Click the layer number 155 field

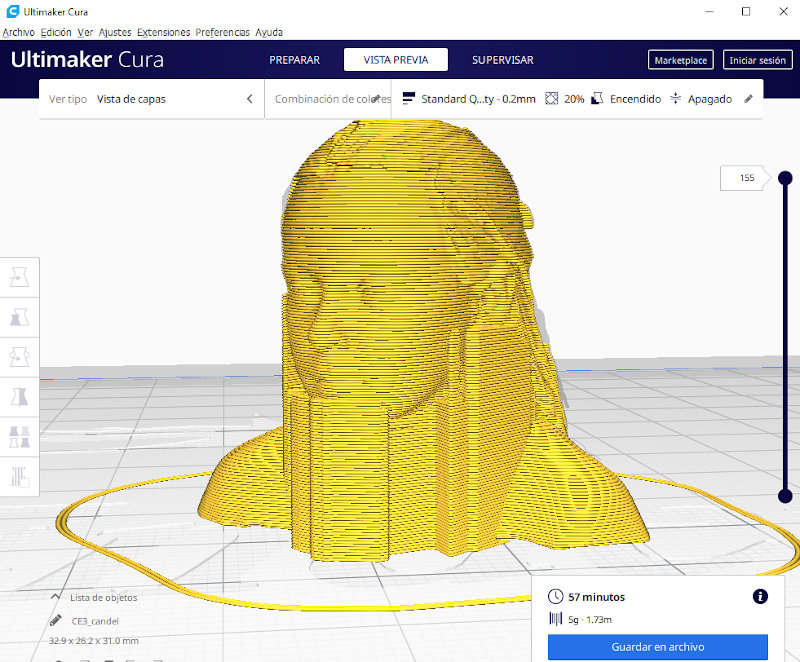[x=743, y=178]
